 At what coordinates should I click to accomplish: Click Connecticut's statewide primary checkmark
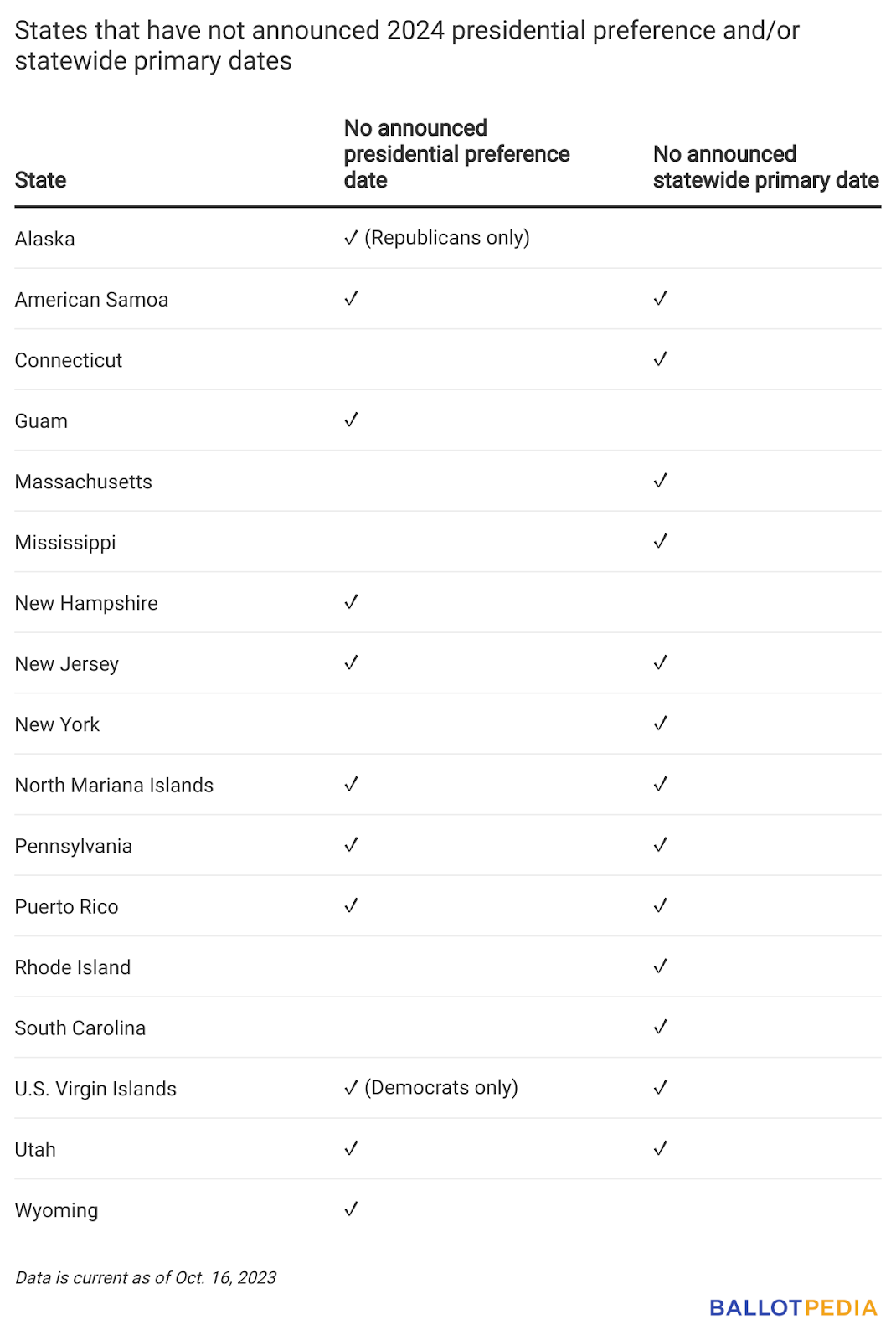(x=661, y=358)
